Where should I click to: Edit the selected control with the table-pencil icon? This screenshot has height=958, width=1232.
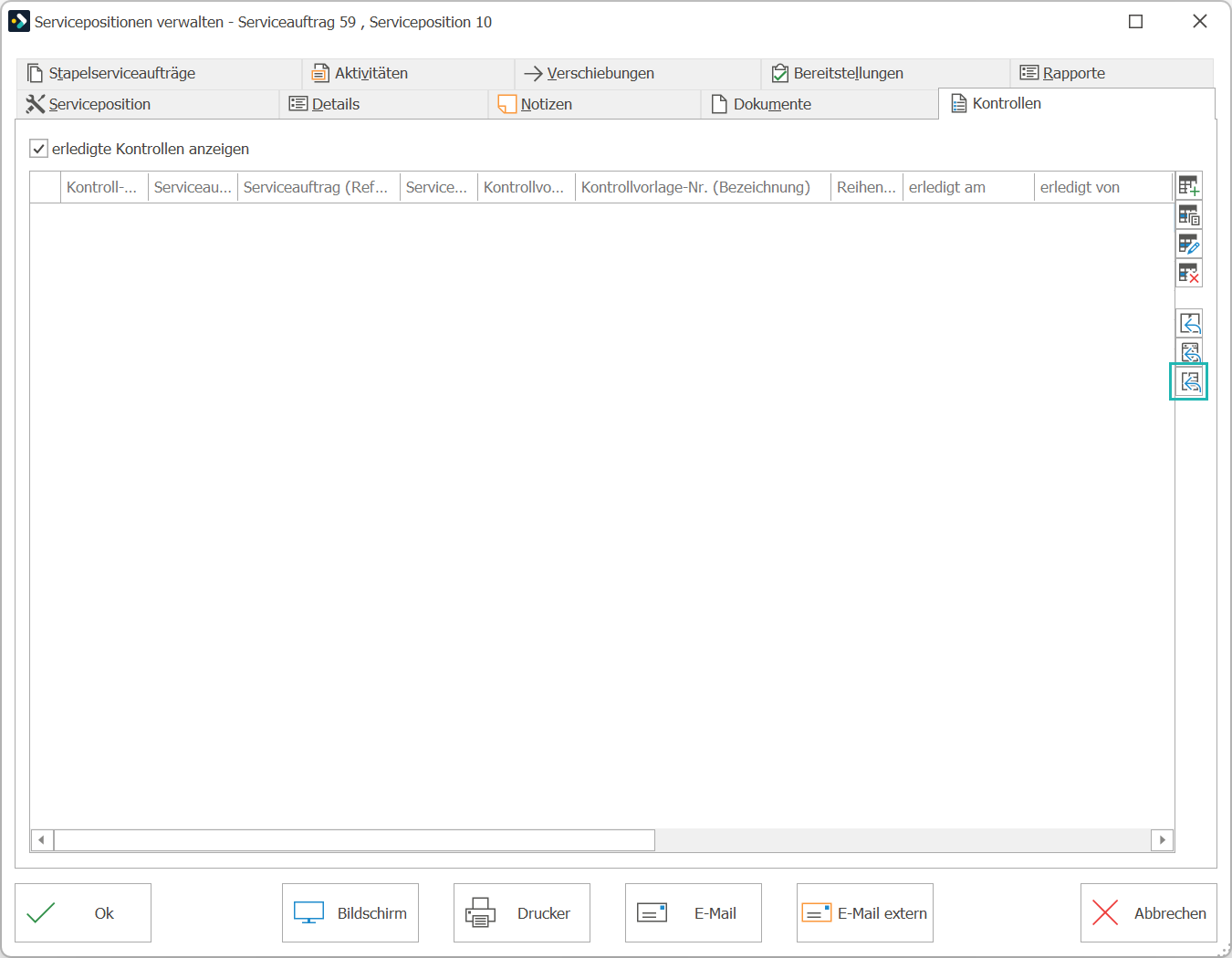(x=1188, y=244)
